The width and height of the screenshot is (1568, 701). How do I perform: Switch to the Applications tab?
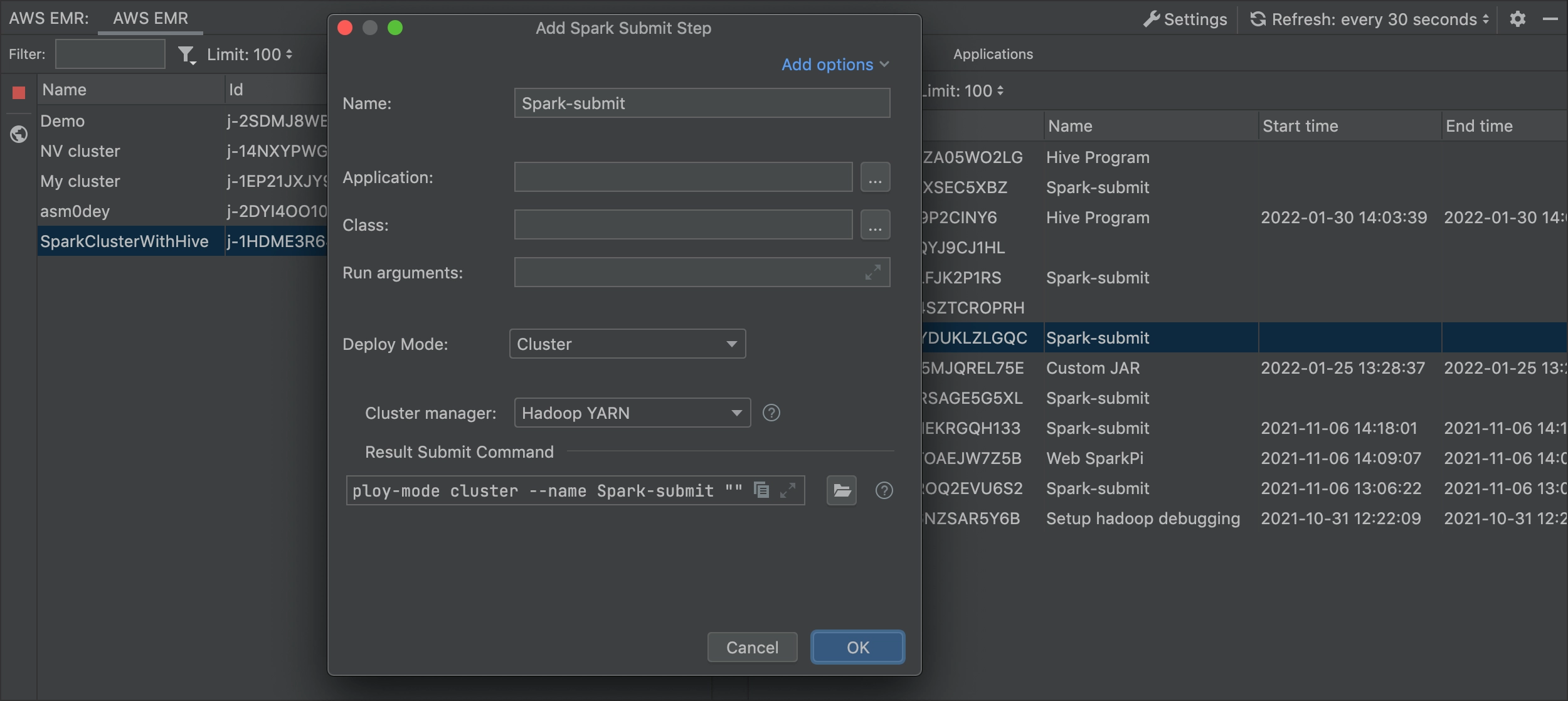point(993,54)
